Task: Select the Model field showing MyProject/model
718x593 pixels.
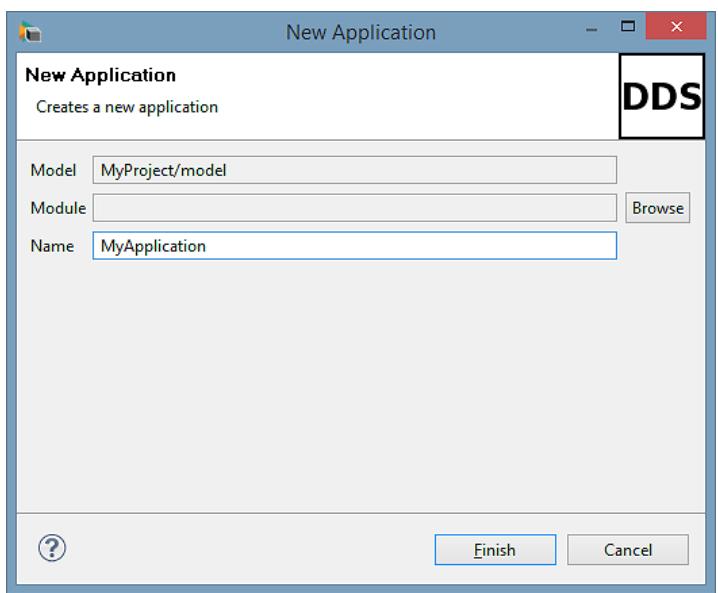Action: [354, 170]
